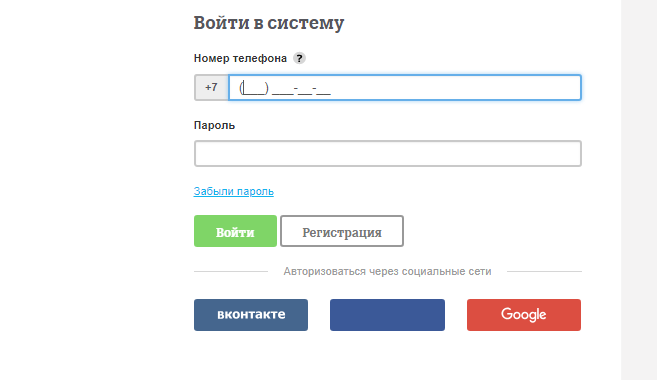Click the Пароль field label
Screen dimensions: 657x380
point(214,125)
